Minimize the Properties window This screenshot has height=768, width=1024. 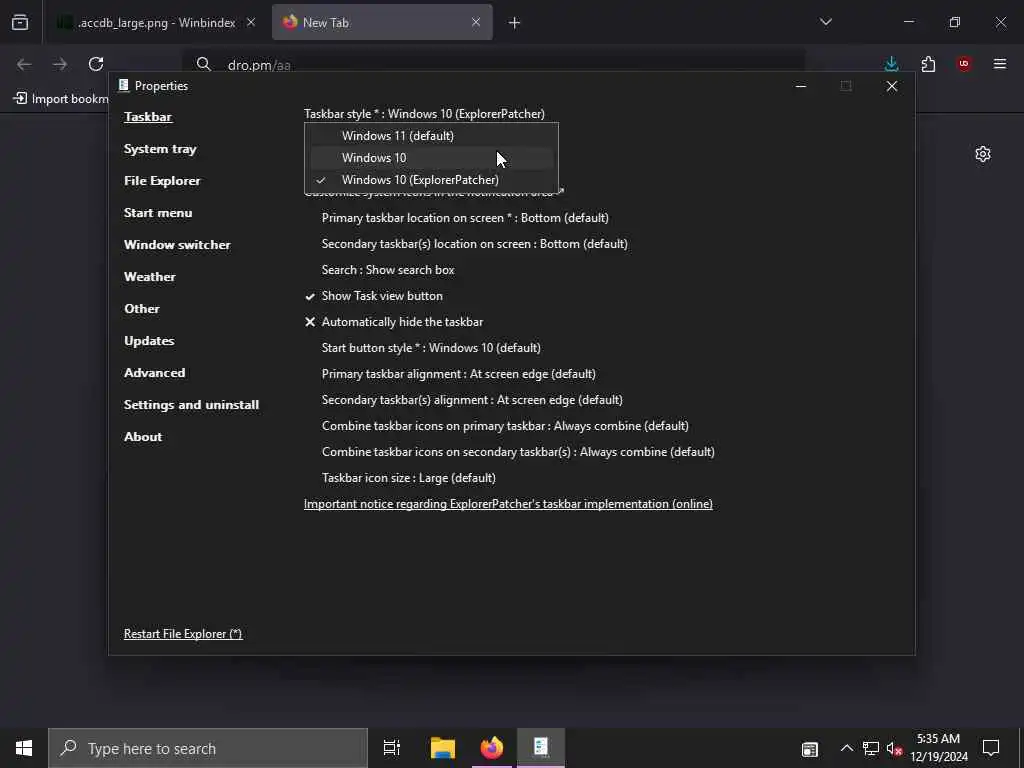coord(801,86)
